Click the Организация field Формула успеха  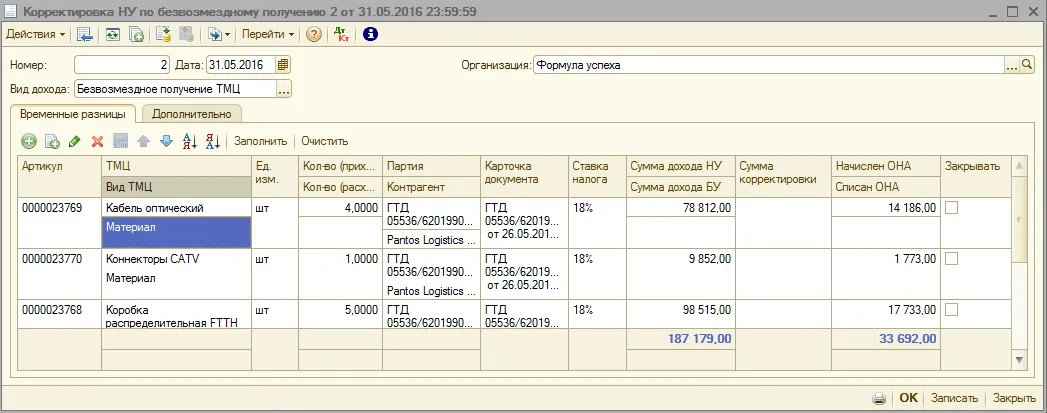pyautogui.click(x=769, y=65)
